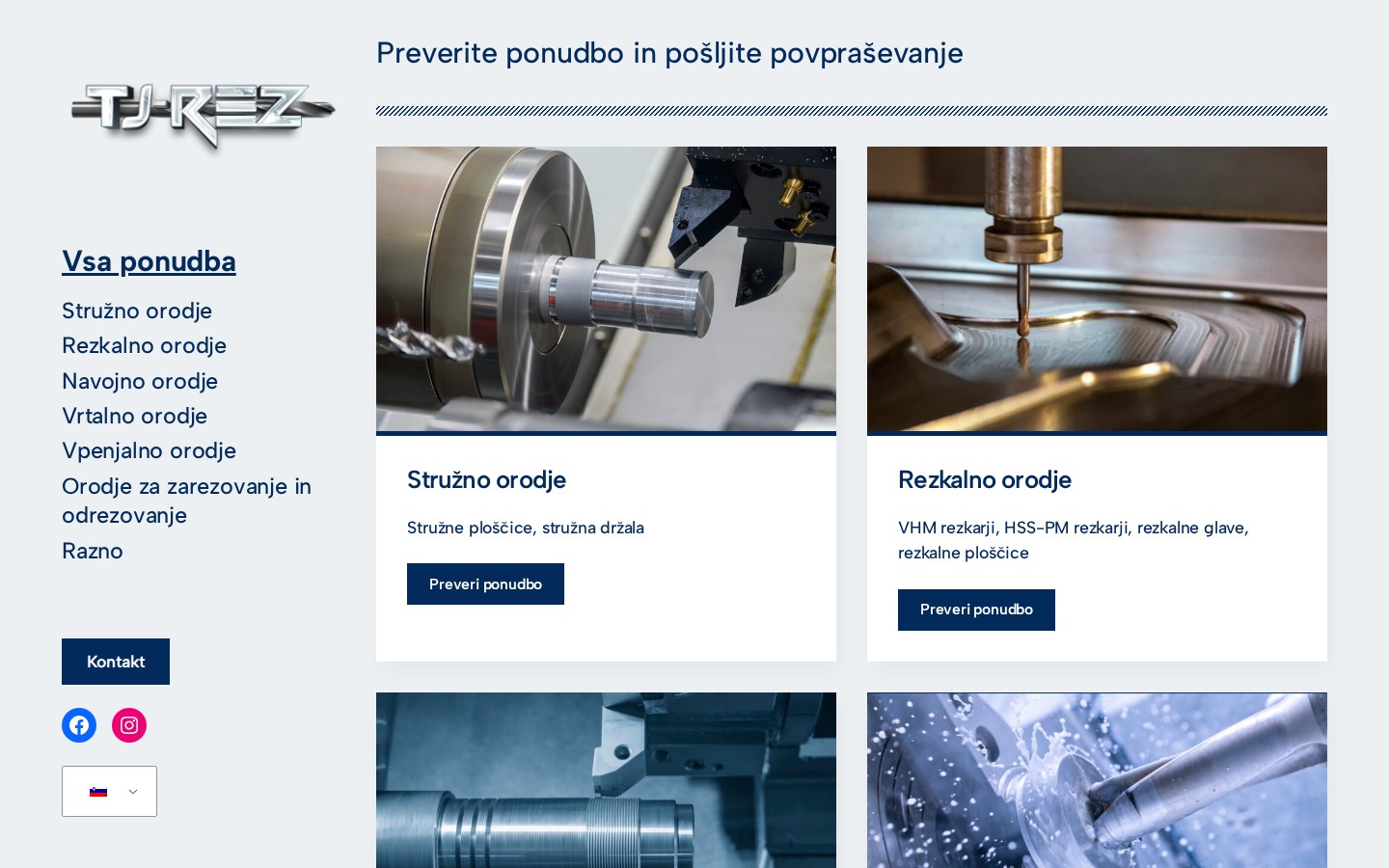This screenshot has width=1389, height=868.
Task: Click the 'VHM rezkarji, HSS-PM rezkarji' description
Action: coord(1074,540)
